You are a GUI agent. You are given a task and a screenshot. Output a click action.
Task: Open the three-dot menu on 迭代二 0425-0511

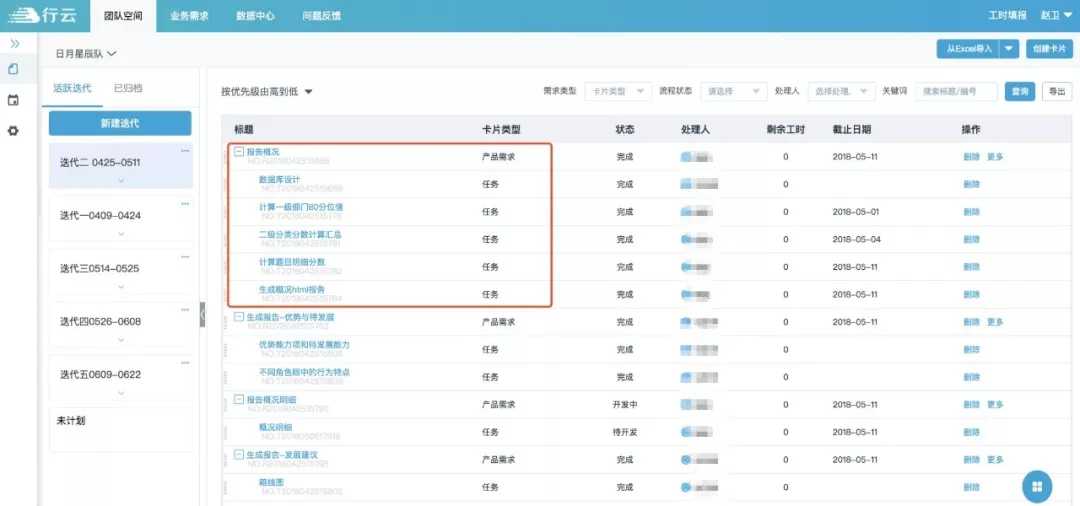coord(185,151)
